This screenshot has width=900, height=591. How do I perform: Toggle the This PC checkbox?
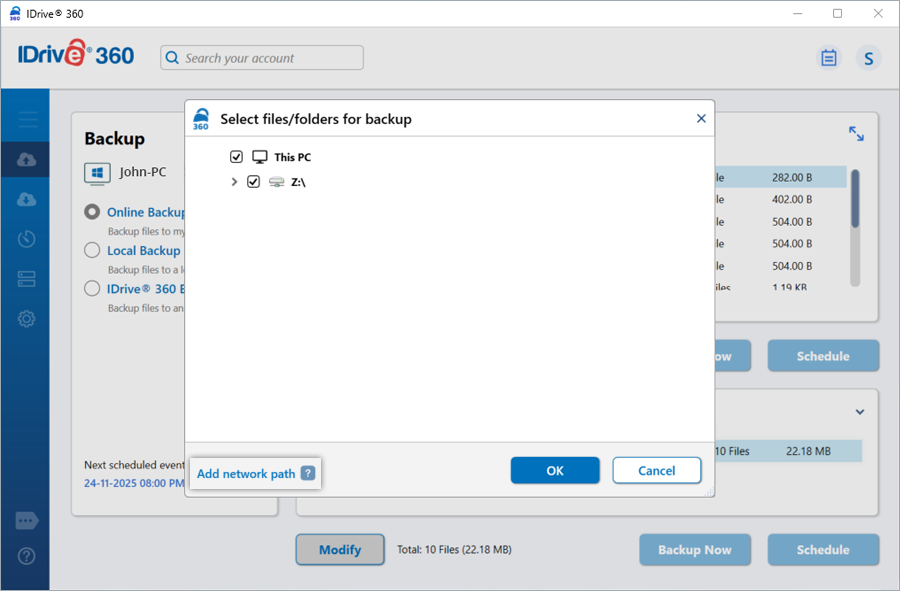click(x=236, y=157)
